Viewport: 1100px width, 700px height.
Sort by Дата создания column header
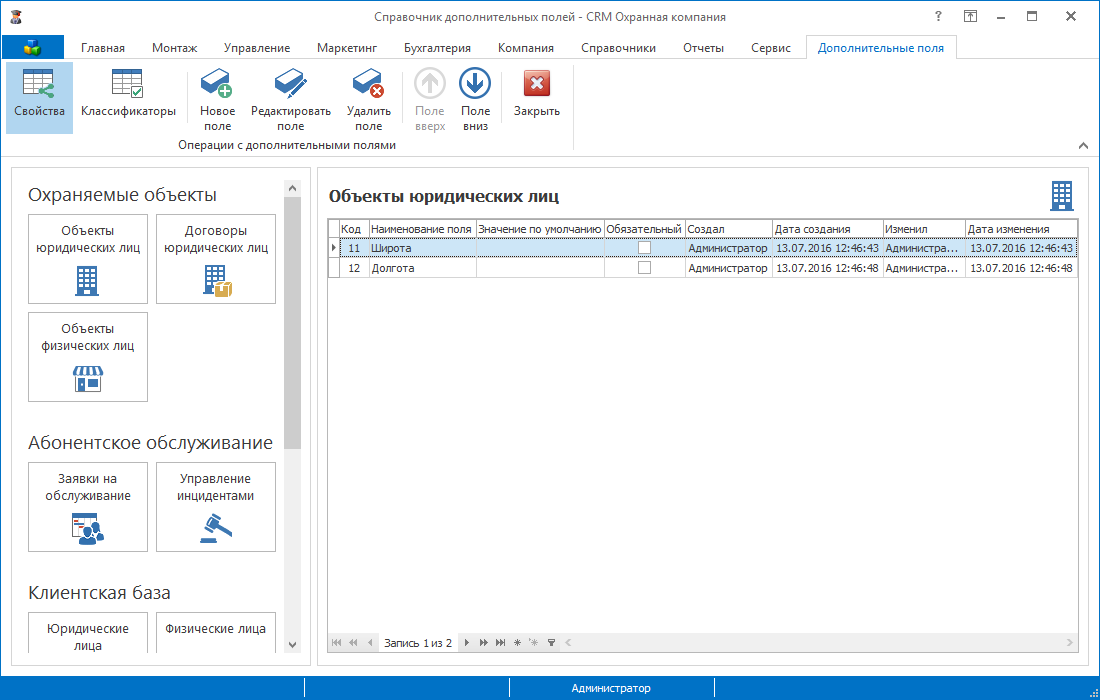(x=828, y=229)
